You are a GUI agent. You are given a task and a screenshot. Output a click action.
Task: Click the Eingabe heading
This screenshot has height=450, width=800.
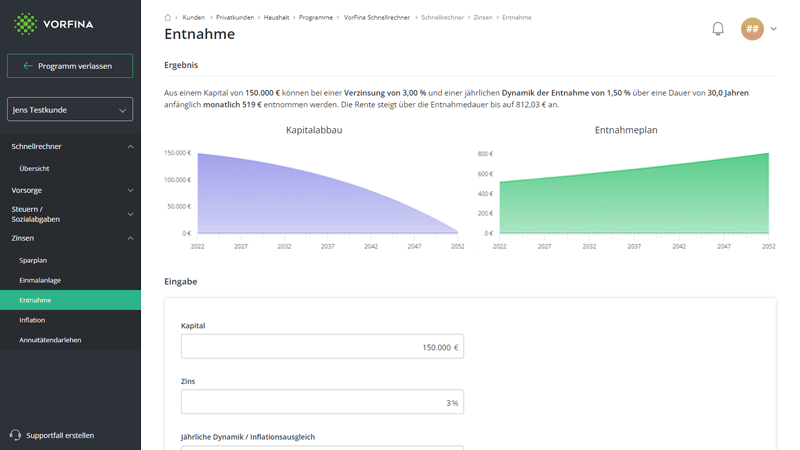181,282
